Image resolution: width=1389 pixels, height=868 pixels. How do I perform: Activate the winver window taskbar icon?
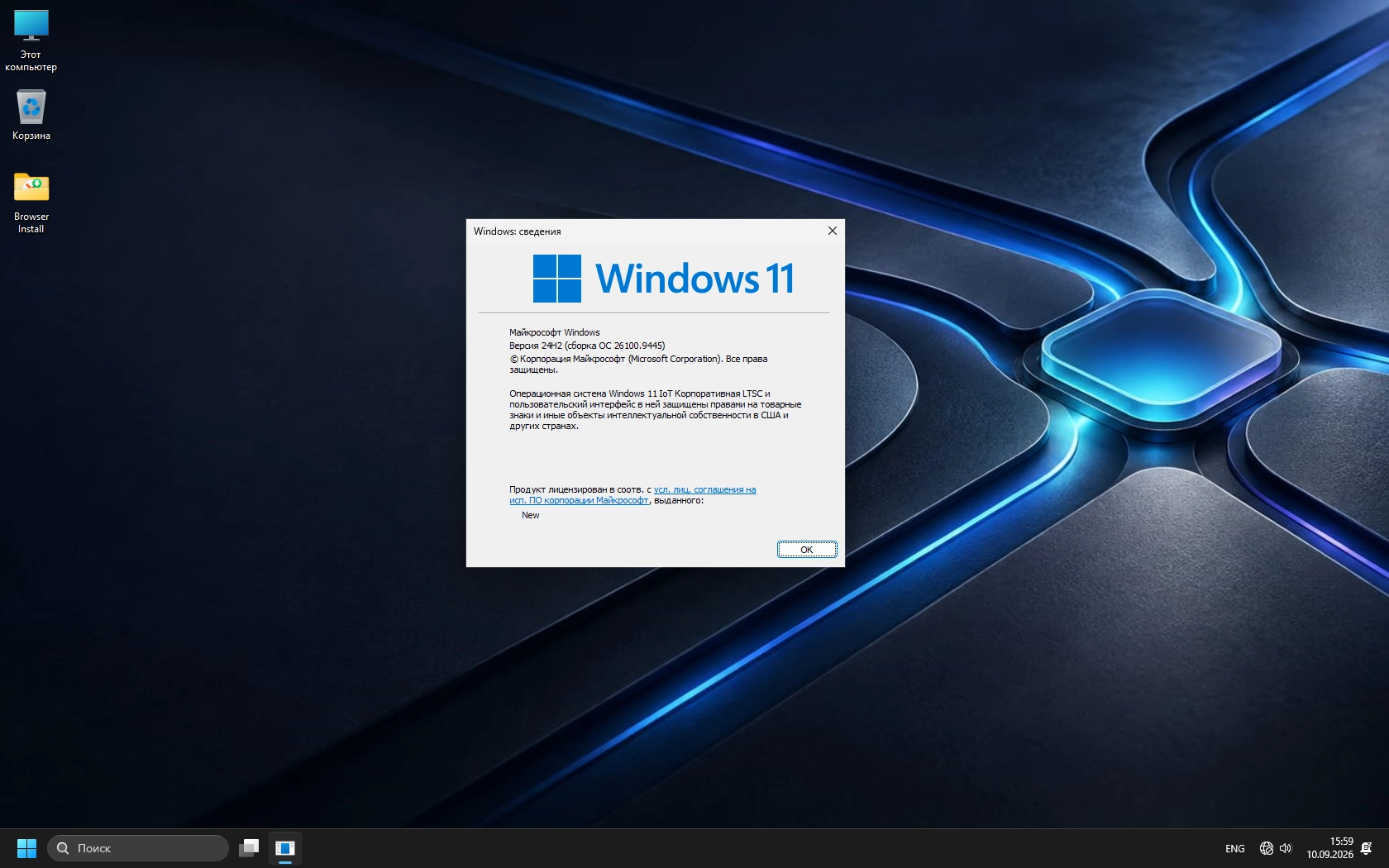point(285,848)
